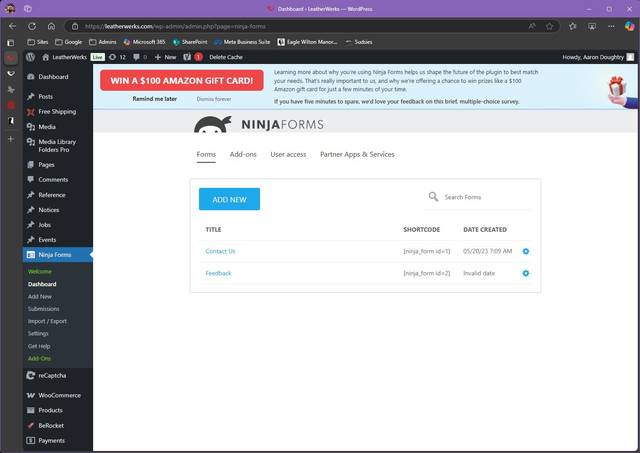The width and height of the screenshot is (640, 453).
Task: Go back to the previous page
Action: pos(13,26)
